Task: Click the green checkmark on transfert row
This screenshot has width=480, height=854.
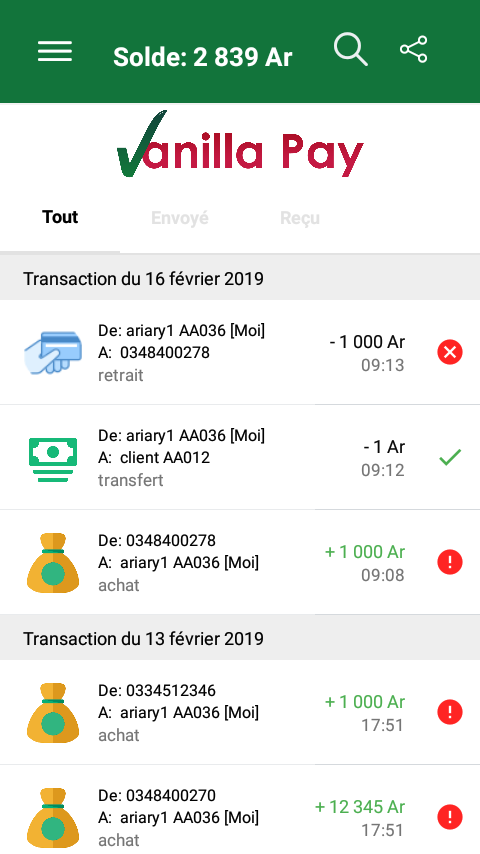Action: click(x=450, y=457)
